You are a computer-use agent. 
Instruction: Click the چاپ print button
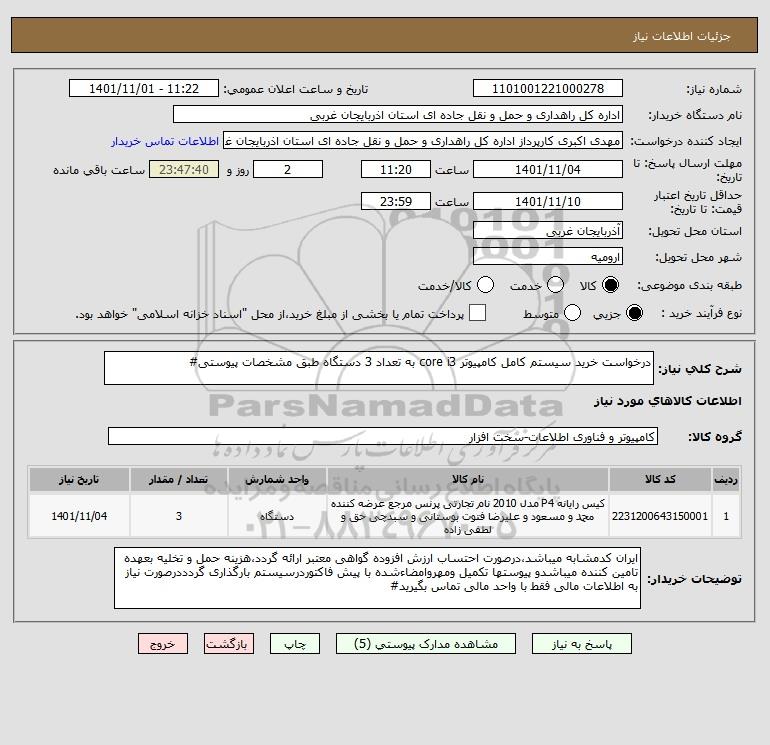(295, 644)
